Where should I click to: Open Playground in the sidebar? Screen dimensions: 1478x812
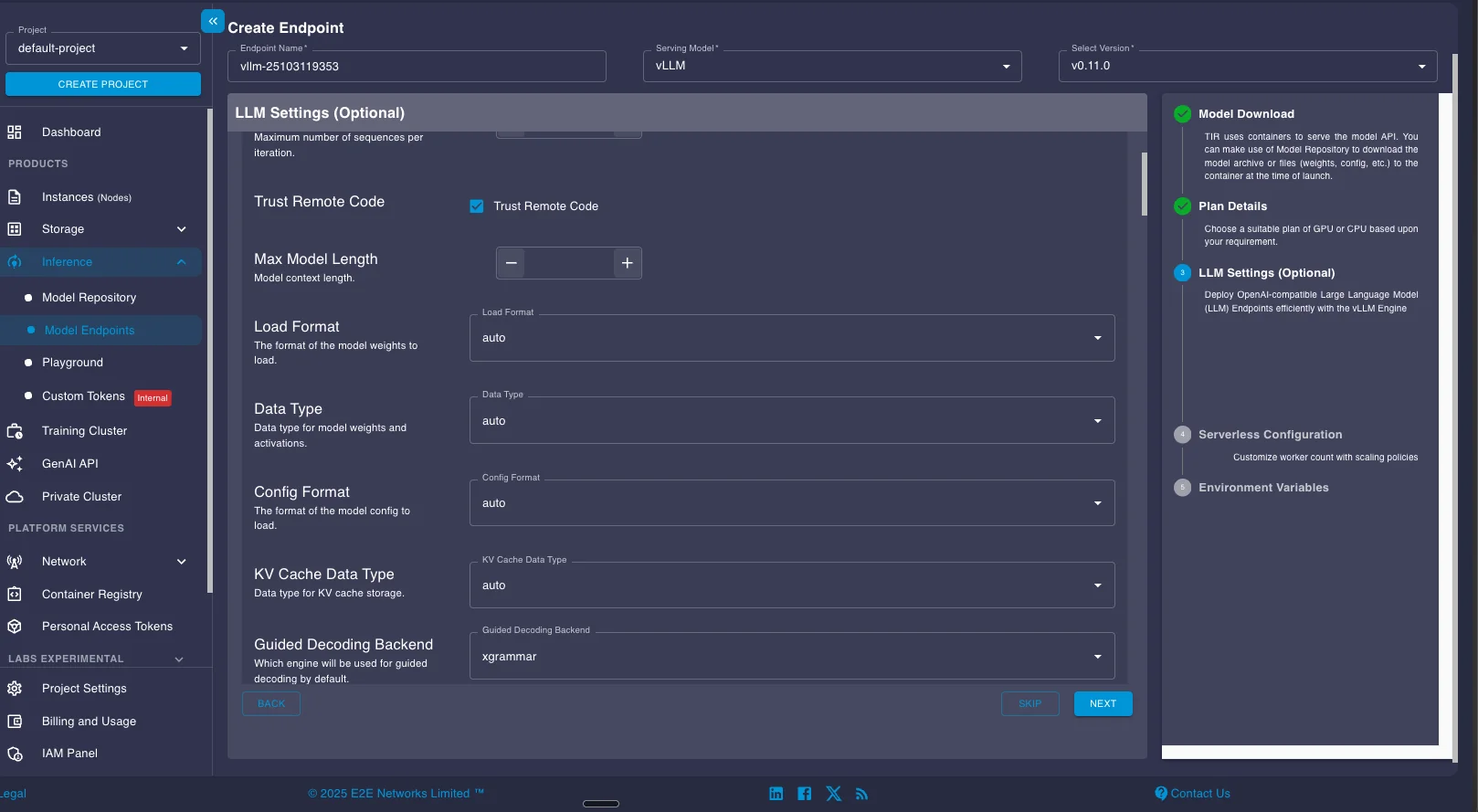tap(72, 363)
